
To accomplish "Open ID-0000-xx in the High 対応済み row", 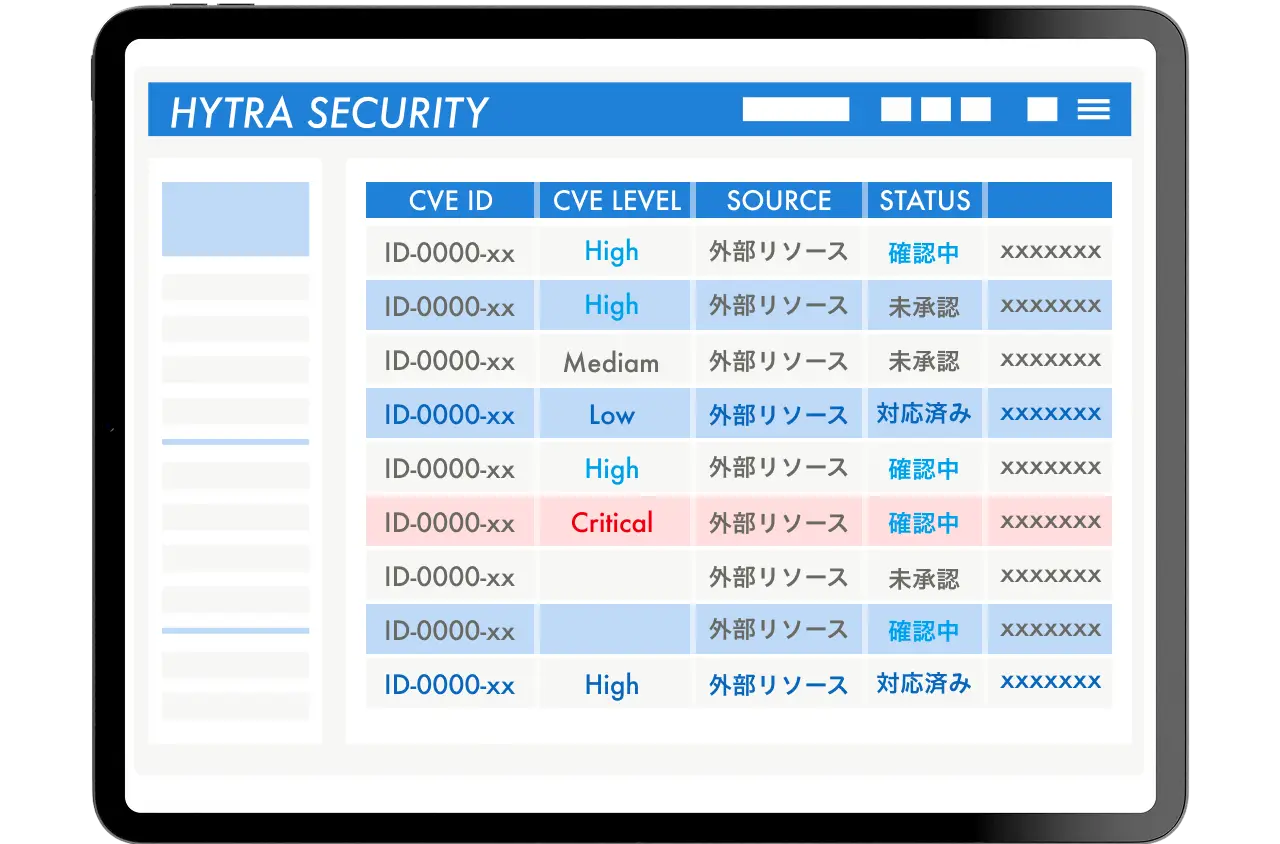I will point(449,685).
